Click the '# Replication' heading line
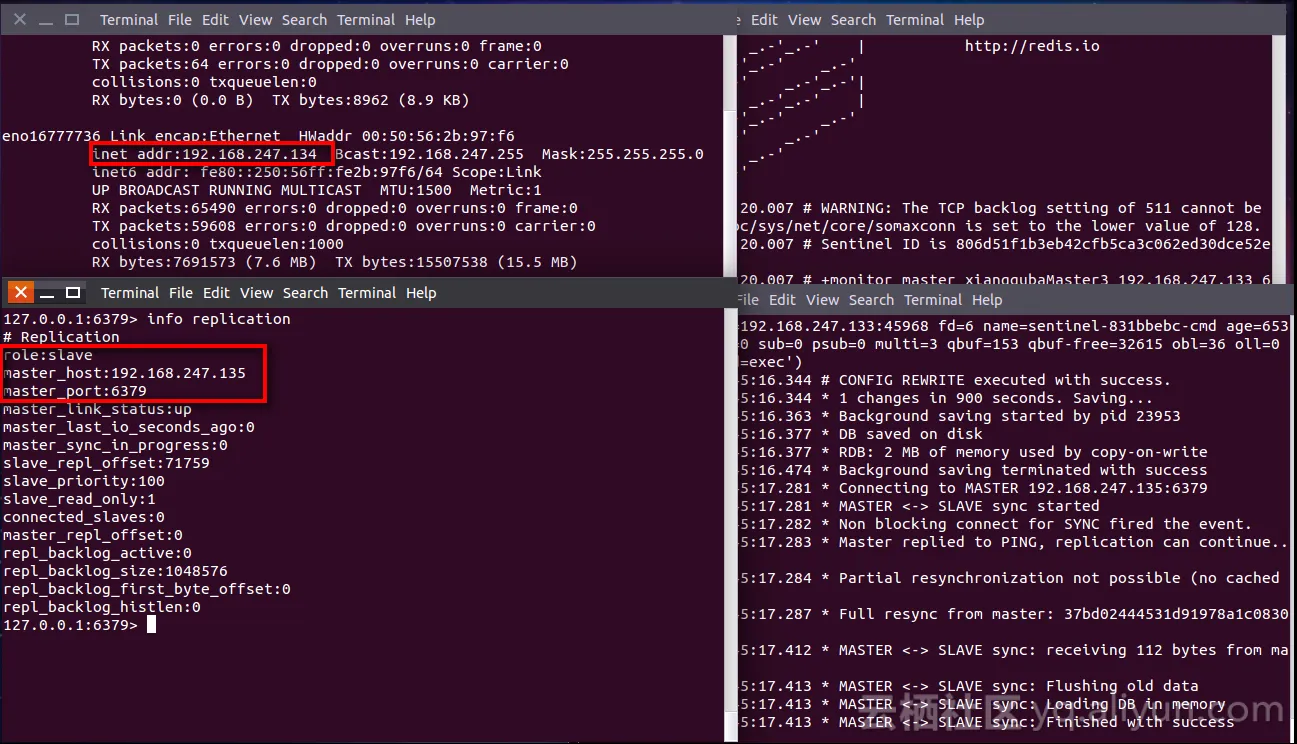 coord(61,337)
